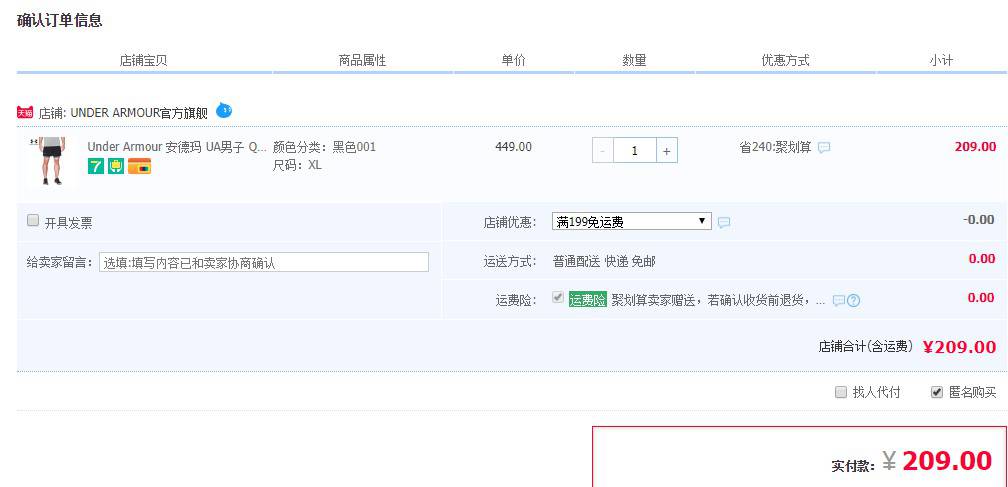Viewport: 1008px width, 487px height.
Task: Click the orange credit card icon
Action: point(140,166)
